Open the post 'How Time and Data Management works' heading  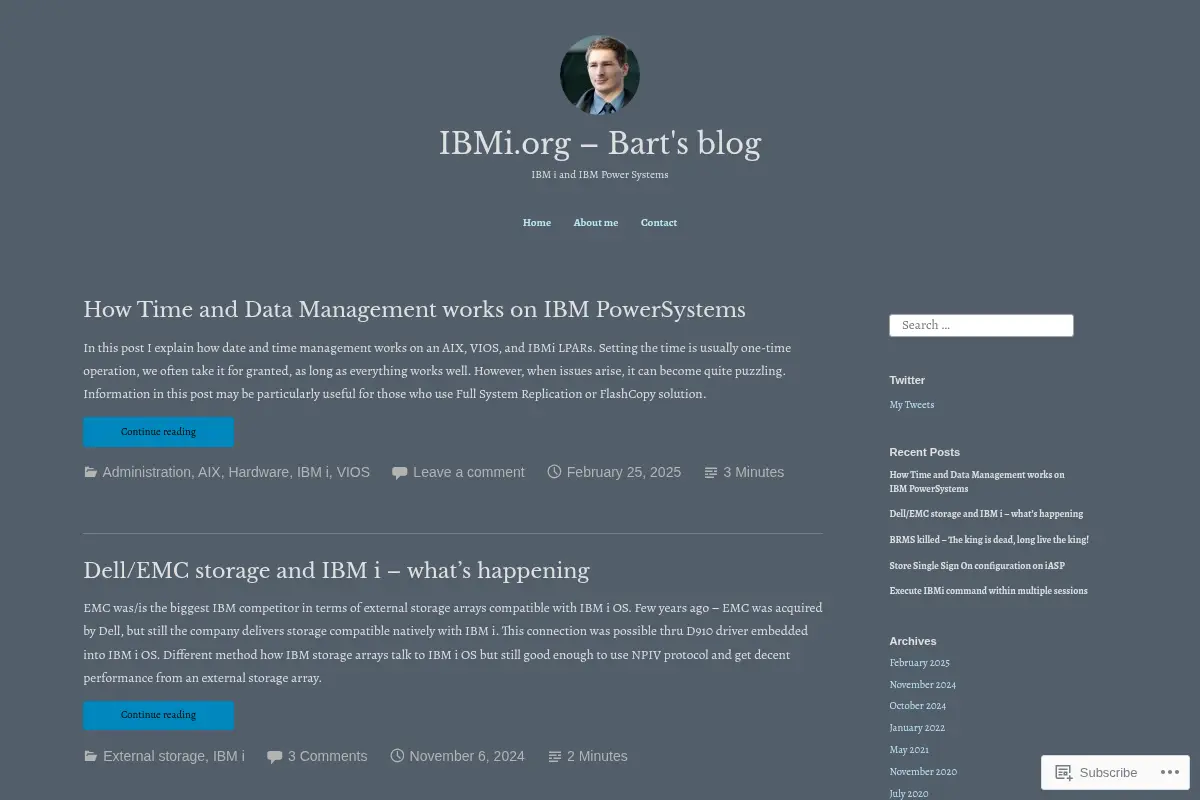click(x=414, y=309)
